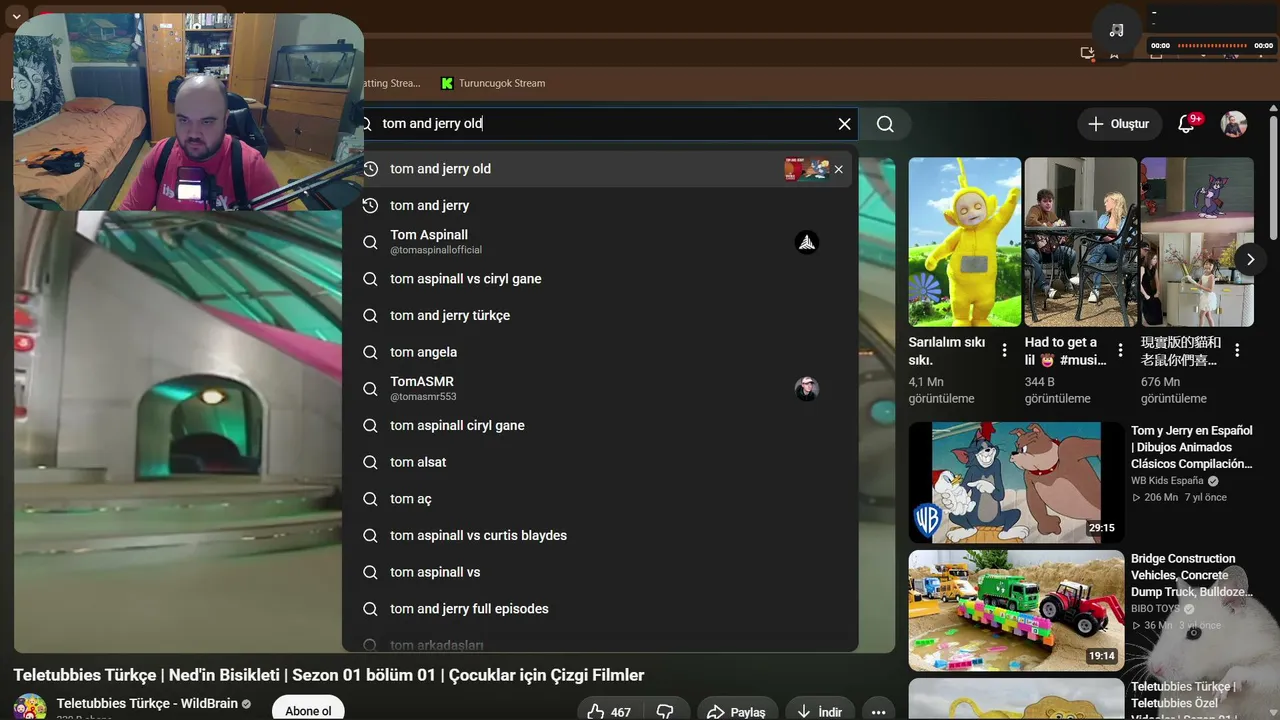The height and width of the screenshot is (720, 1280).
Task: Open the Tom y Jerry en Español thumbnail
Action: tap(1016, 482)
